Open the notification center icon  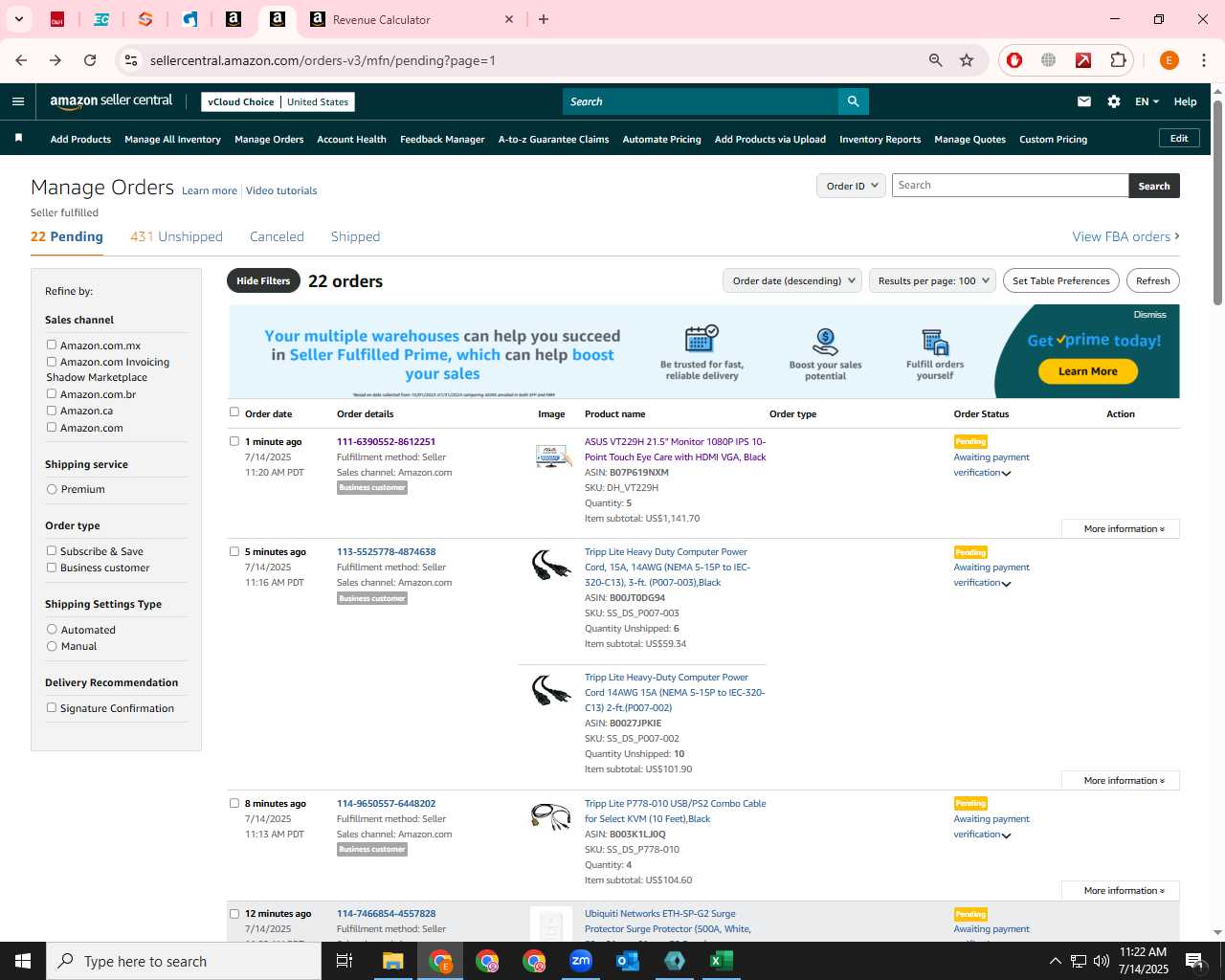(1193, 961)
